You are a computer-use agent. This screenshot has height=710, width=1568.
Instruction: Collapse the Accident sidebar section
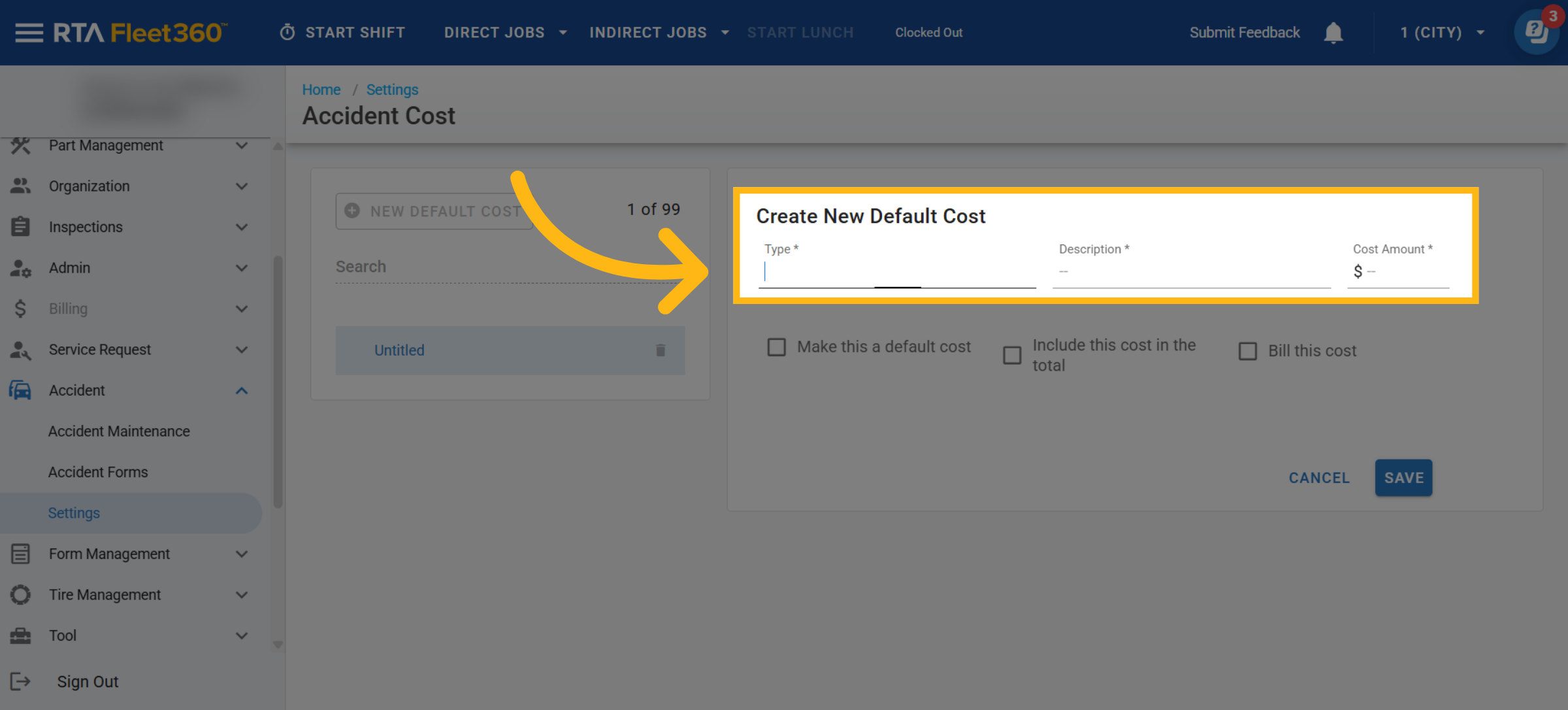241,390
